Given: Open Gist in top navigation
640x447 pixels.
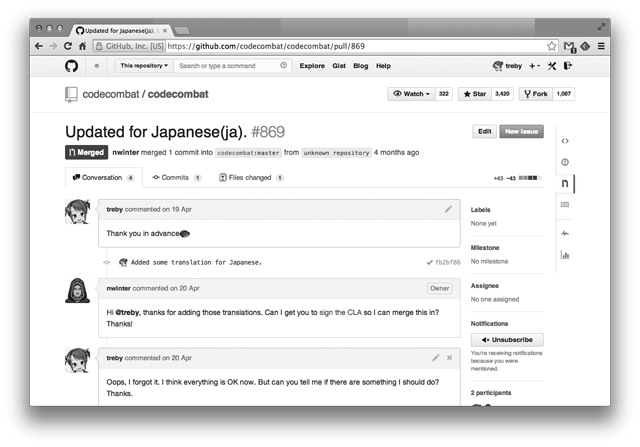Looking at the screenshot, I should (339, 66).
